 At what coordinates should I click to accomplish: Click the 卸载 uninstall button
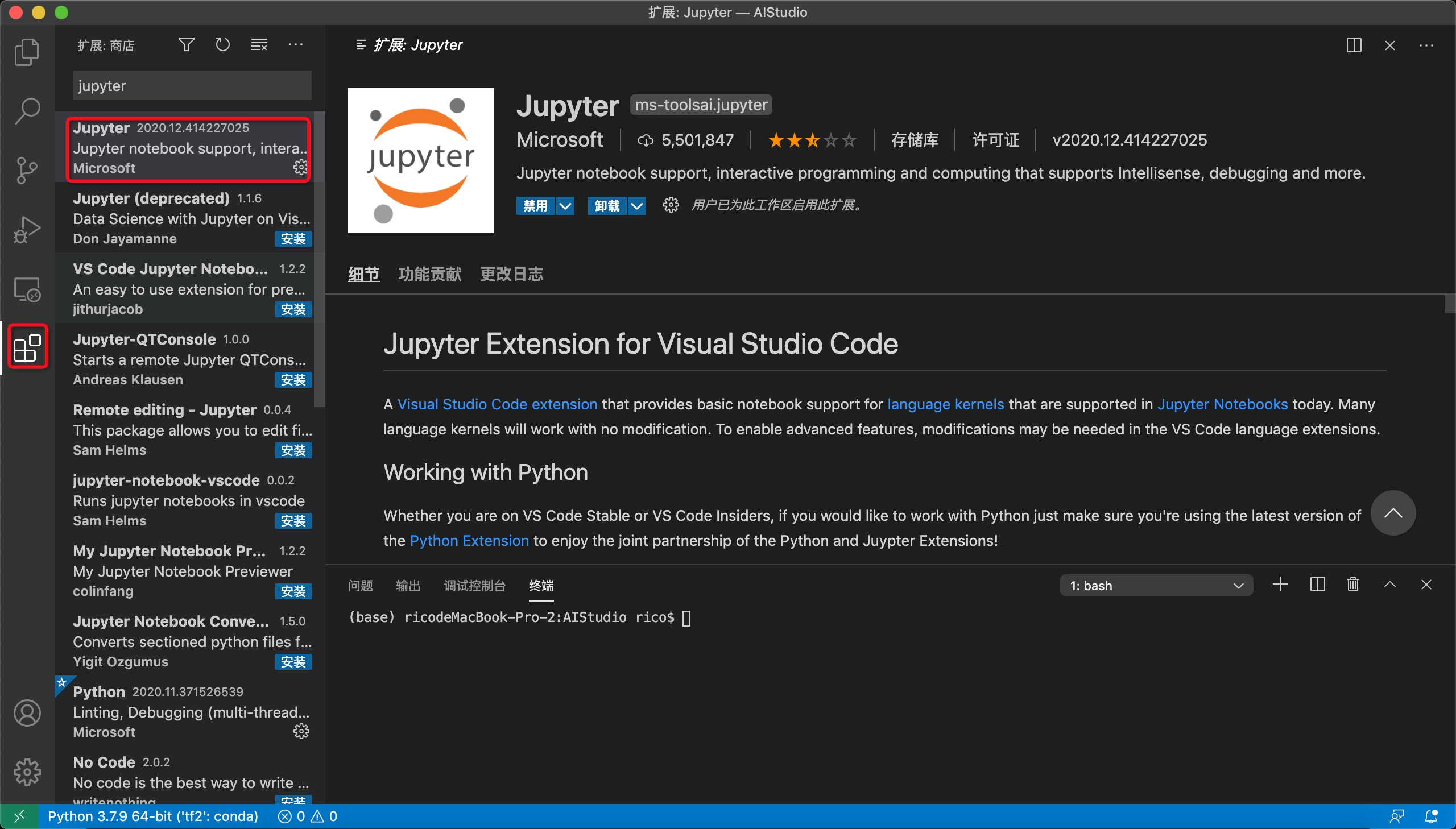point(607,205)
